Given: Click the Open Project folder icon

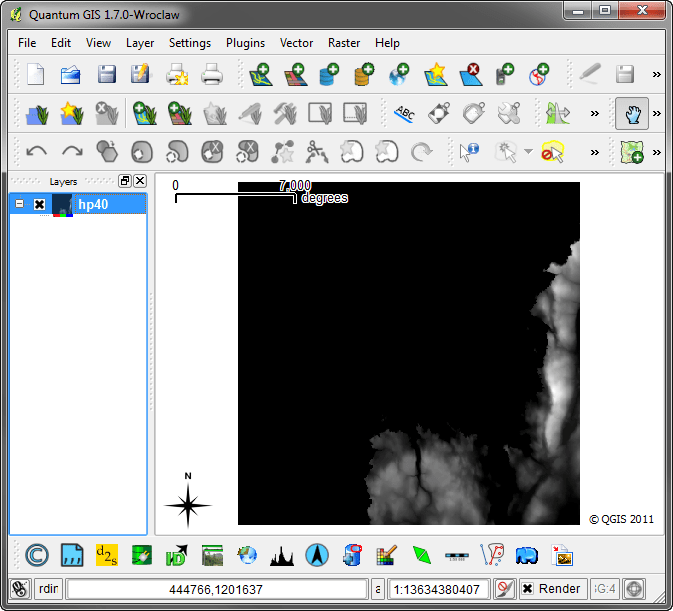Looking at the screenshot, I should pyautogui.click(x=71, y=74).
